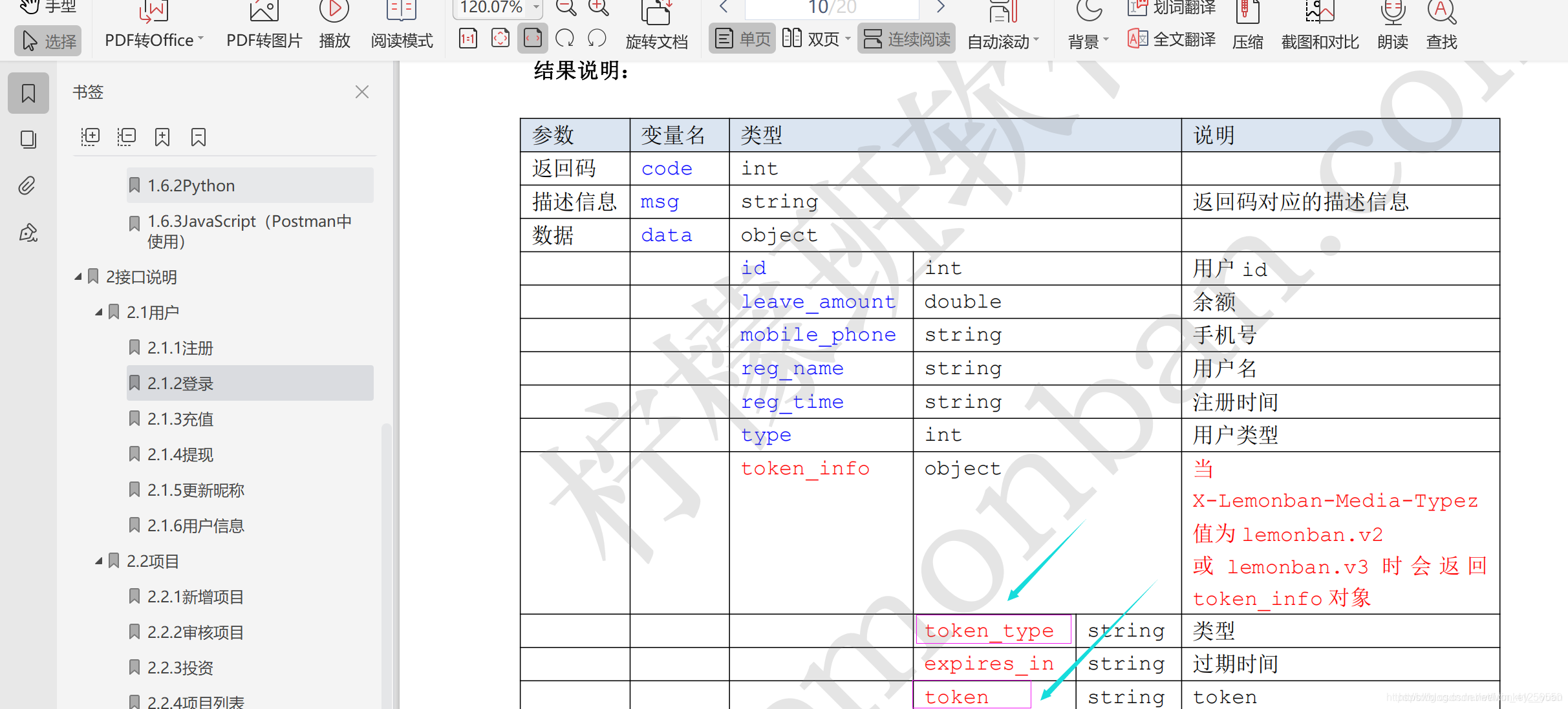The image size is (1568, 709).
Task: Open bookmark 2.1.4提现
Action: [x=250, y=454]
